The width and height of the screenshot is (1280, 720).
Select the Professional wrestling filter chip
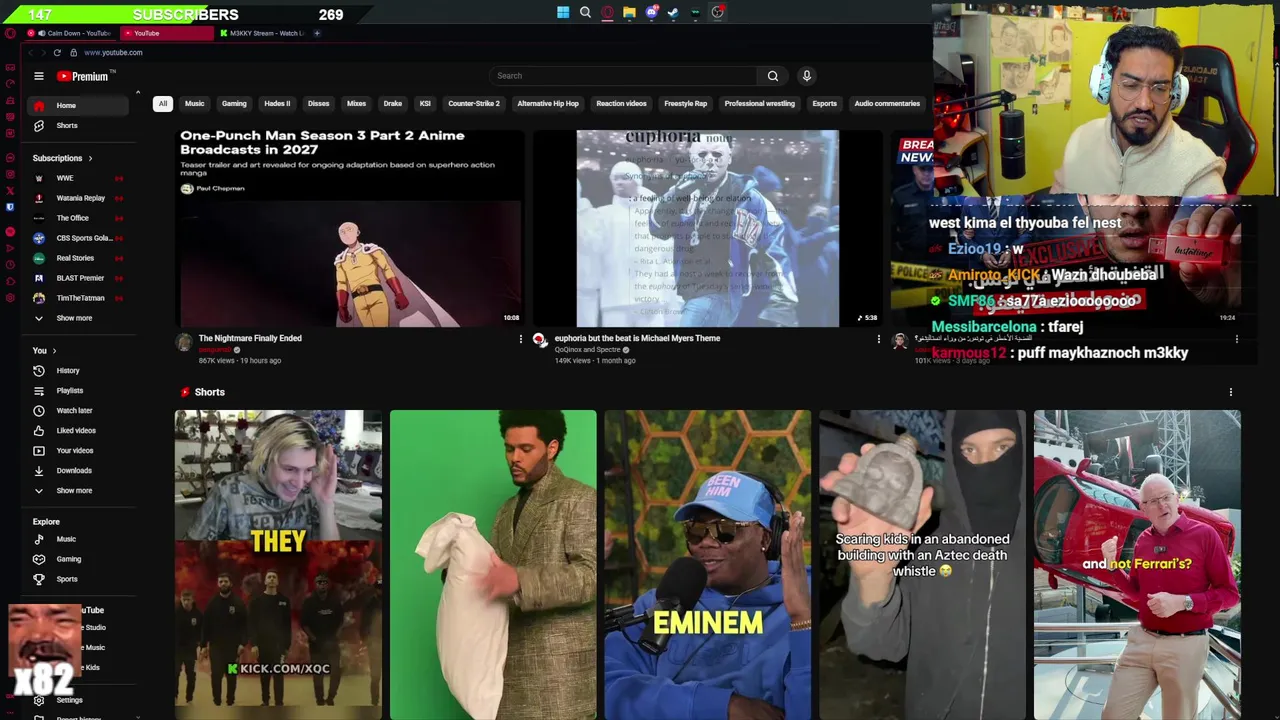coord(760,103)
